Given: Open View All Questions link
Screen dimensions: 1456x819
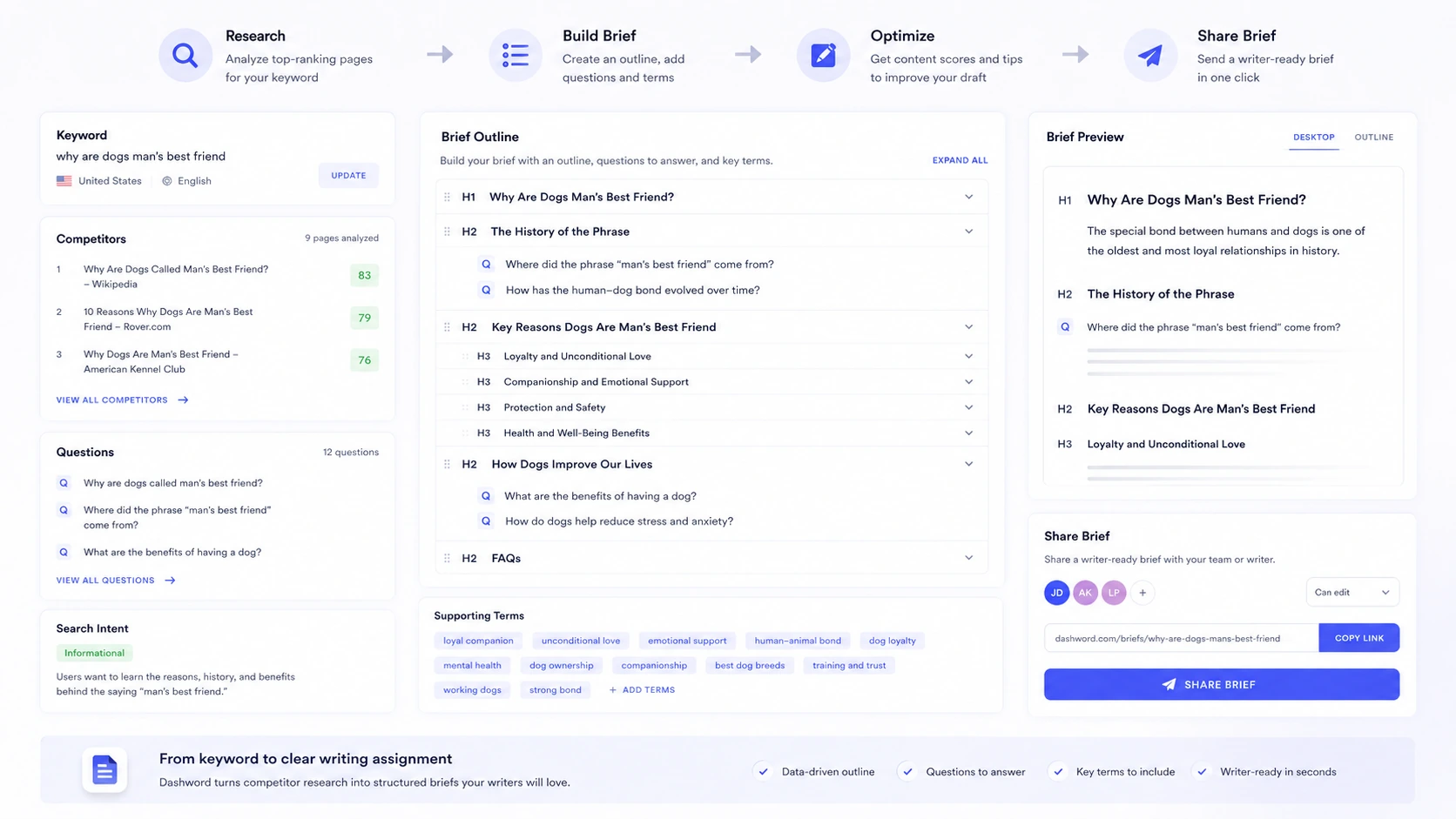Looking at the screenshot, I should tap(116, 581).
